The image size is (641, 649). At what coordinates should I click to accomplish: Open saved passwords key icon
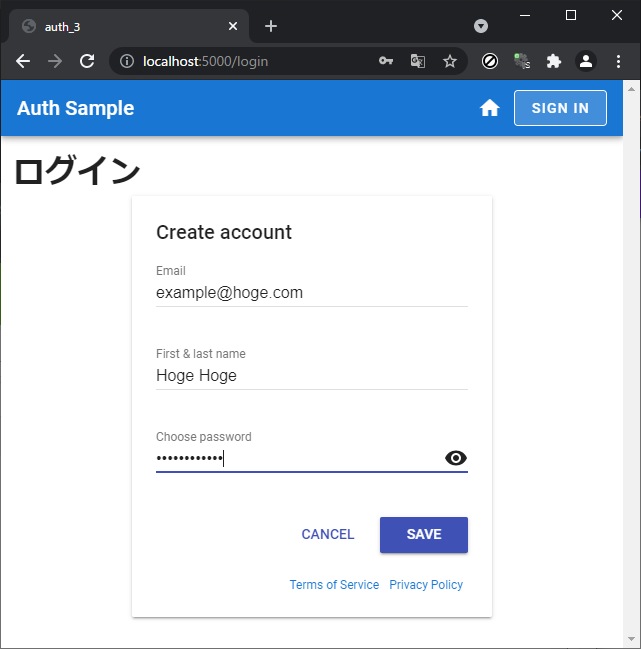tap(386, 61)
